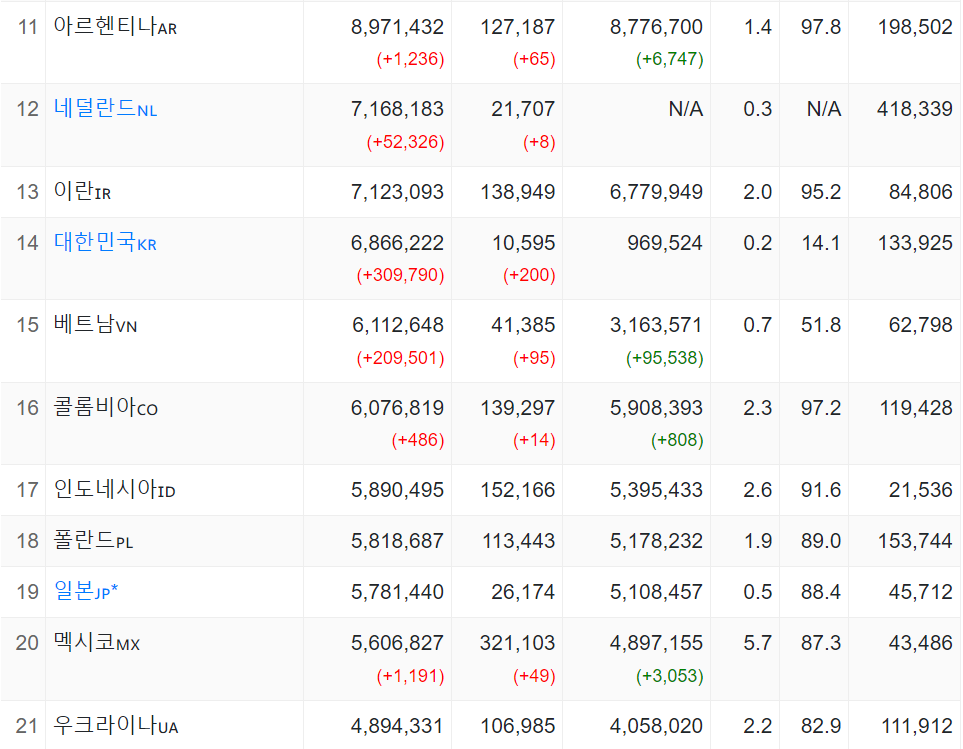Click Colombia's daily increase (+486)
The height and width of the screenshot is (749, 963).
coord(418,440)
